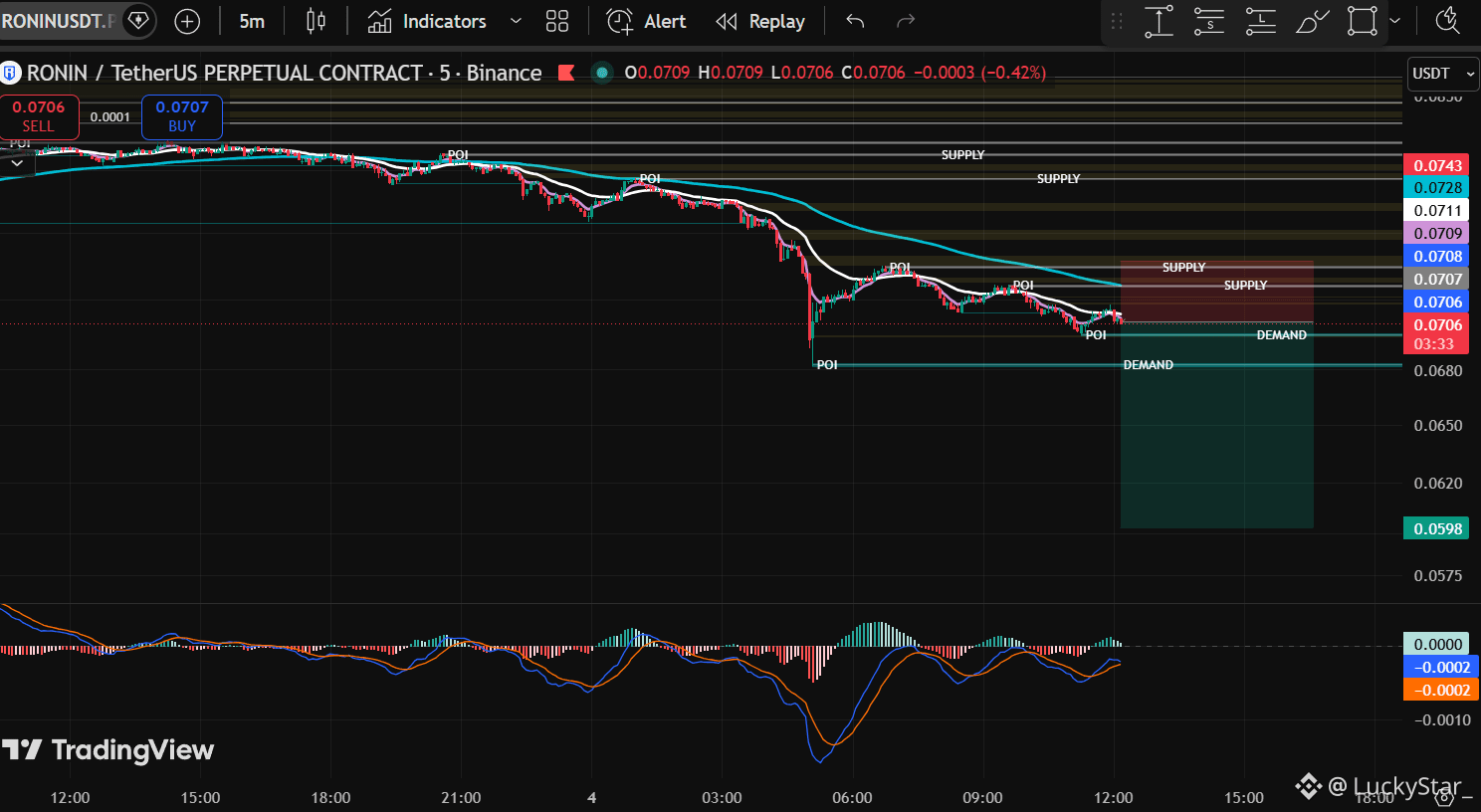
Task: Click the open value O0.0709
Action: [657, 73]
